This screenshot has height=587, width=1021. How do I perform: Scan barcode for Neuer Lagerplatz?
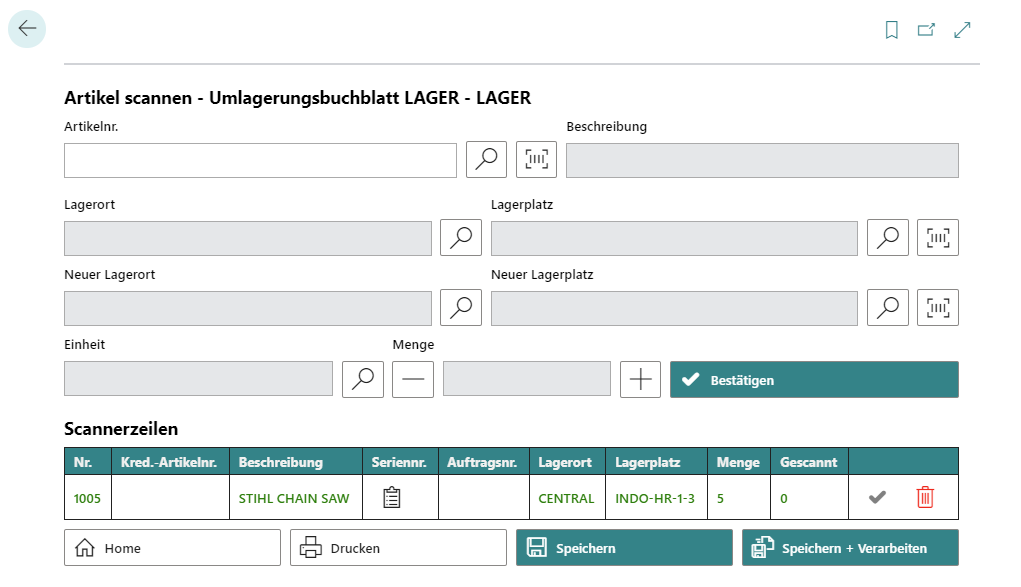tap(938, 308)
